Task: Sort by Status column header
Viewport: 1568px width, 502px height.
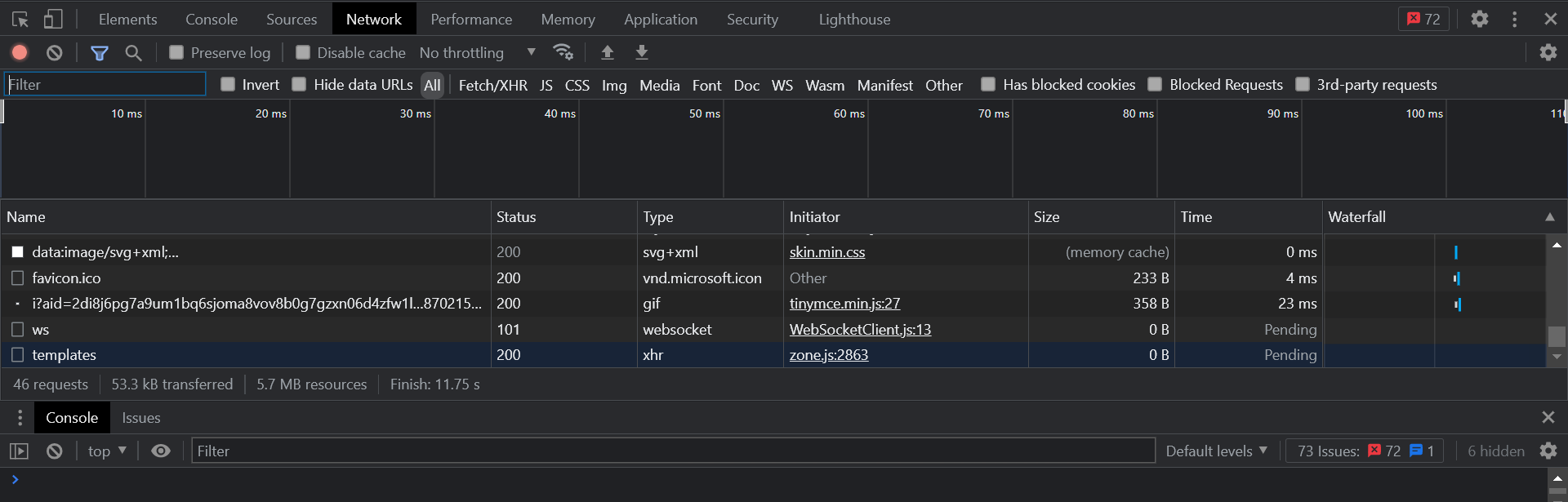Action: coord(563,217)
